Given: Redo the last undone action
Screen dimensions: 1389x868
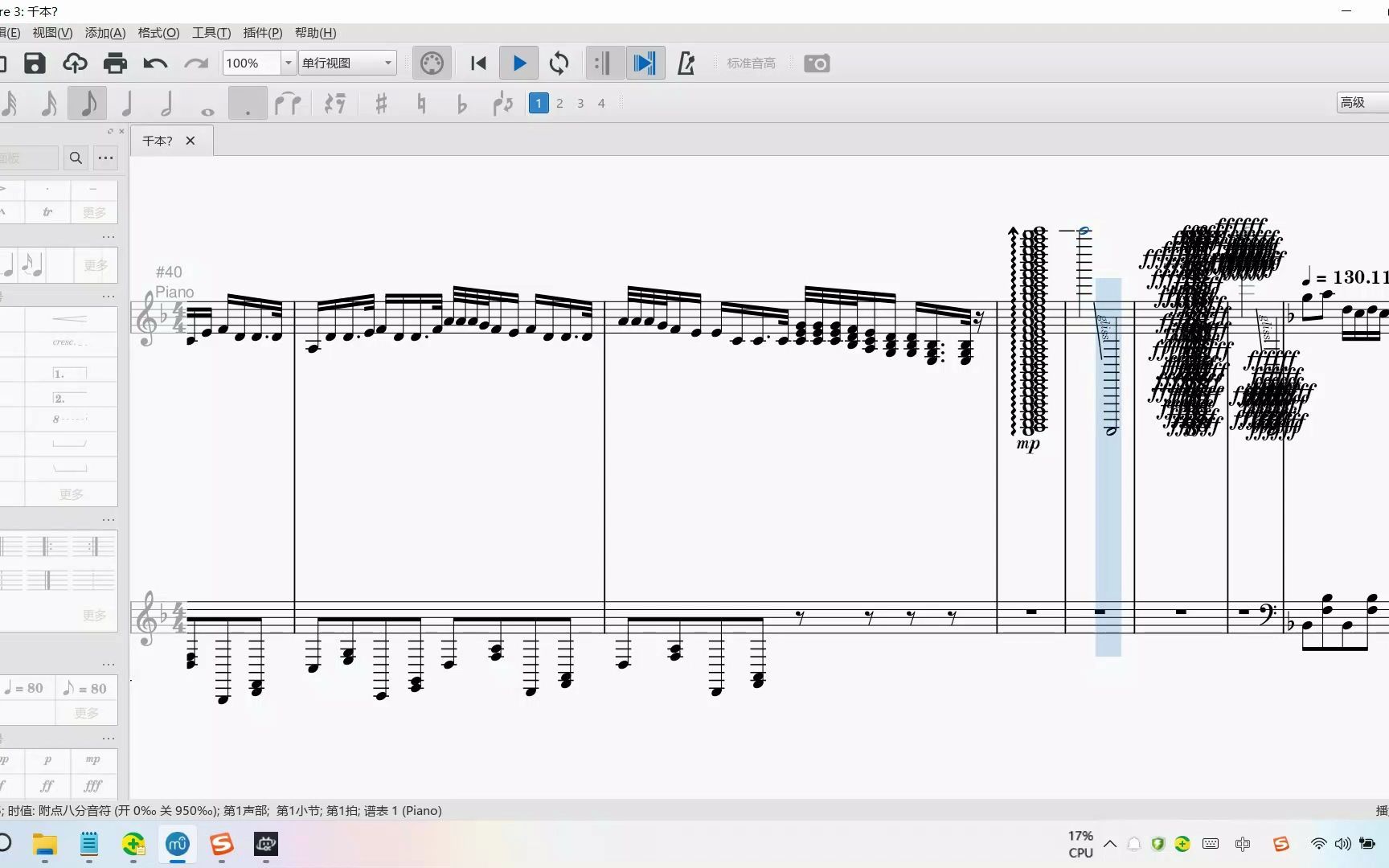Looking at the screenshot, I should (195, 63).
